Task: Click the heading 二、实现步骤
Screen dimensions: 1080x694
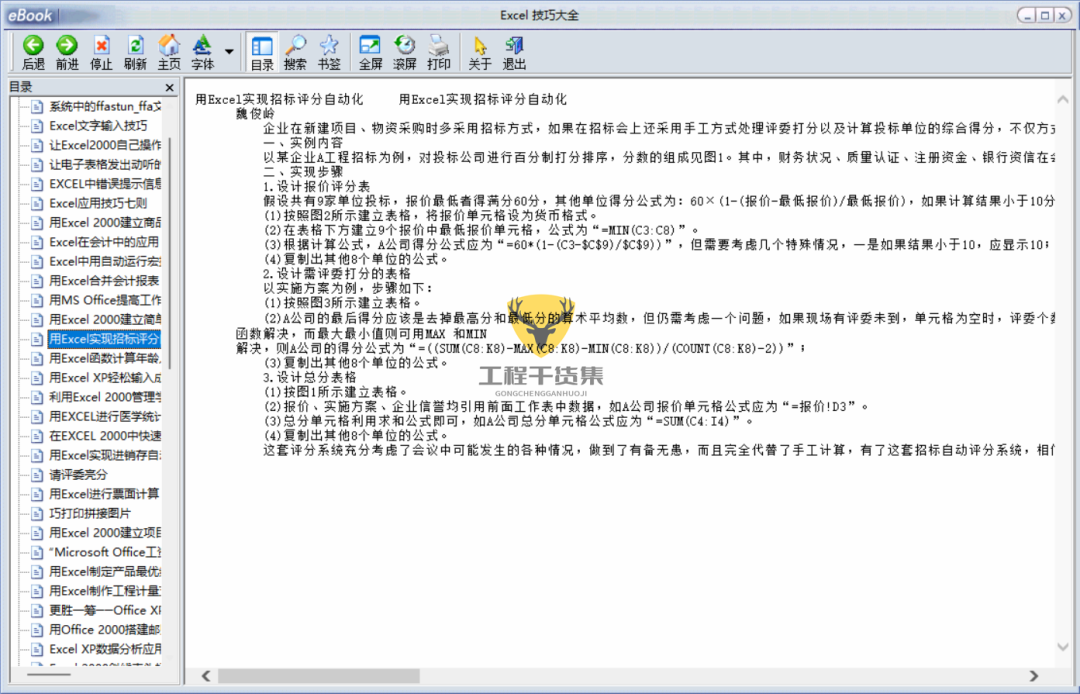Action: tap(303, 172)
